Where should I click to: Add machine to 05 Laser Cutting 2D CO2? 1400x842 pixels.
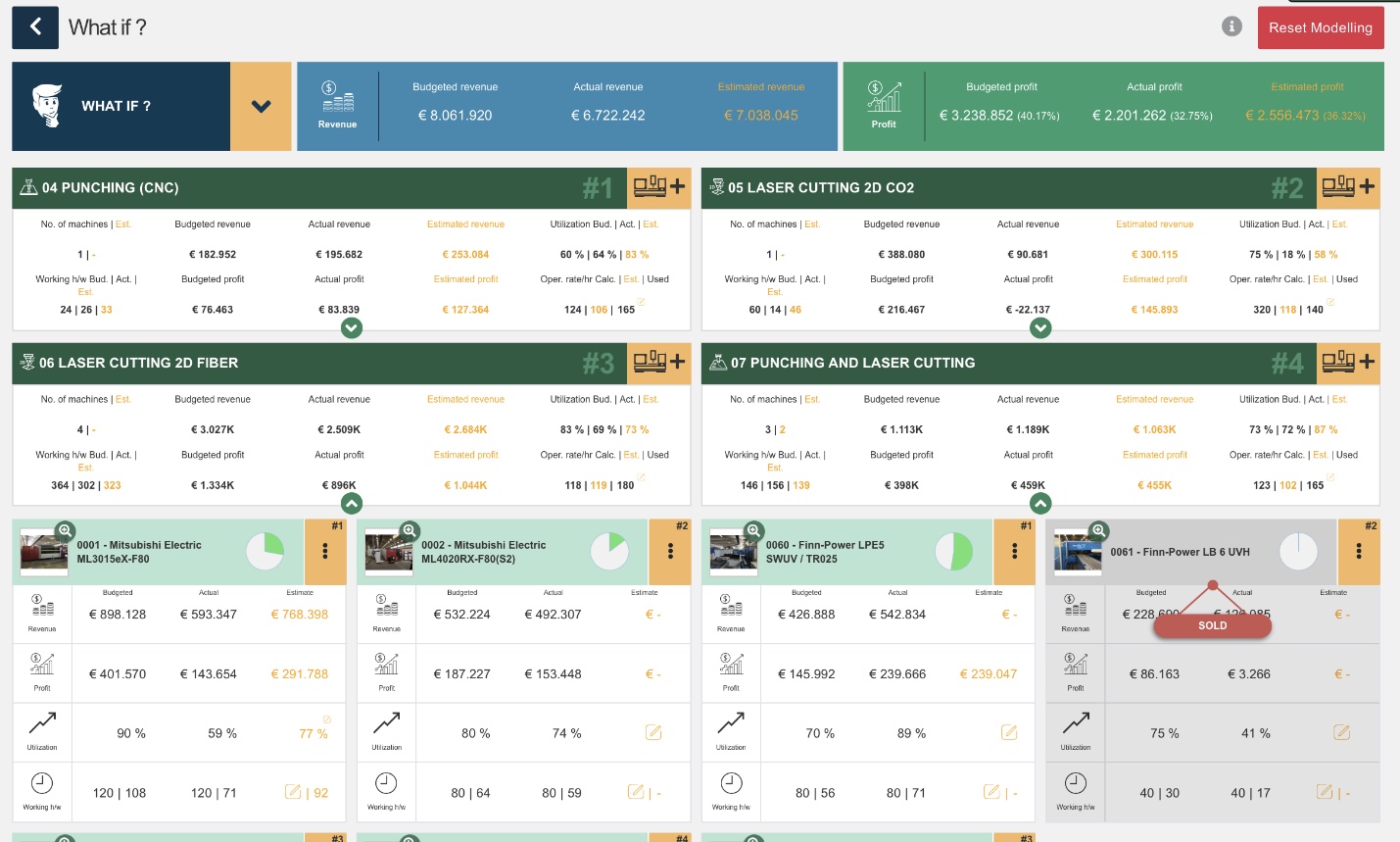[x=1347, y=187]
